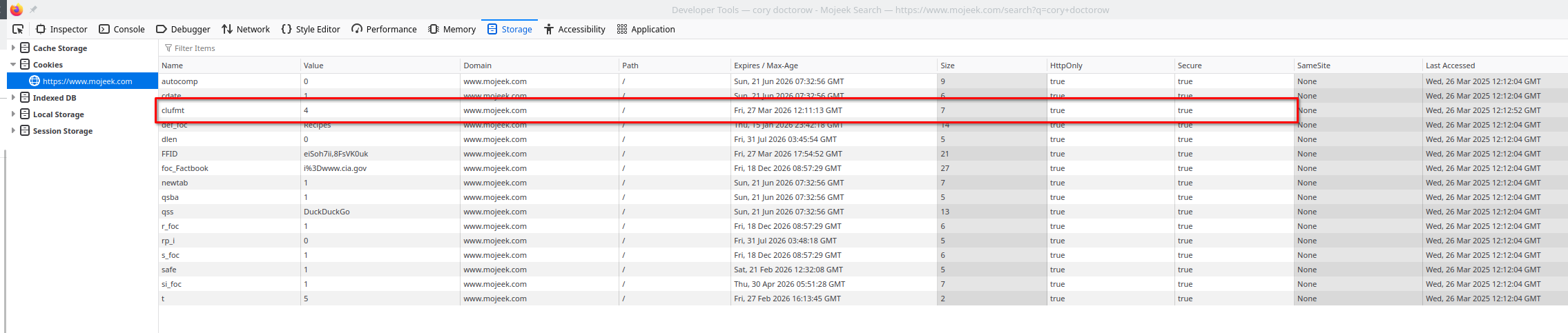Sort by the Size column header

click(991, 65)
